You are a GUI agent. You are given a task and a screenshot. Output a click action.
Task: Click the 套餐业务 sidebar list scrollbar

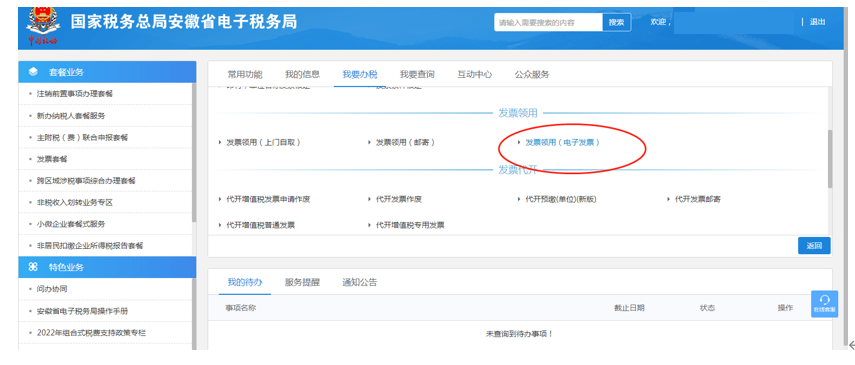pyautogui.click(x=194, y=153)
